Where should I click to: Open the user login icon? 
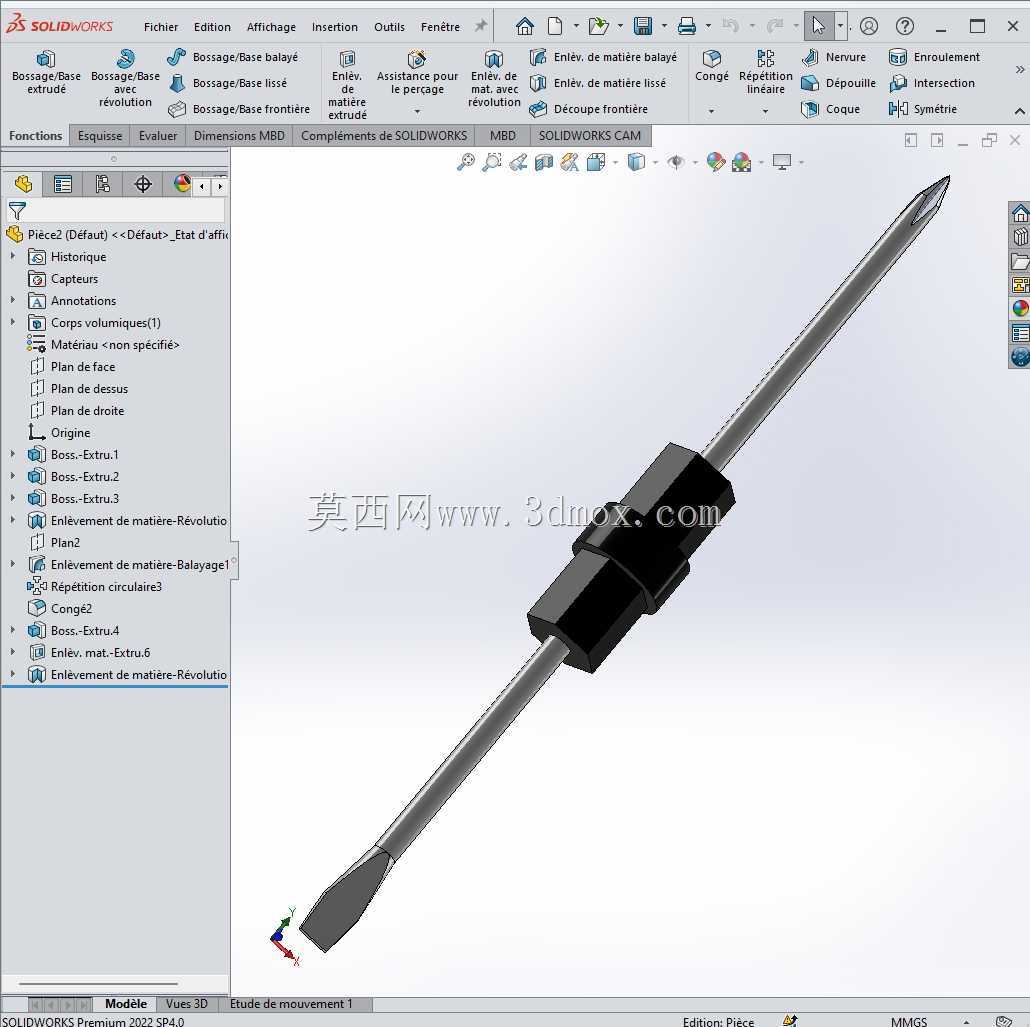[868, 26]
